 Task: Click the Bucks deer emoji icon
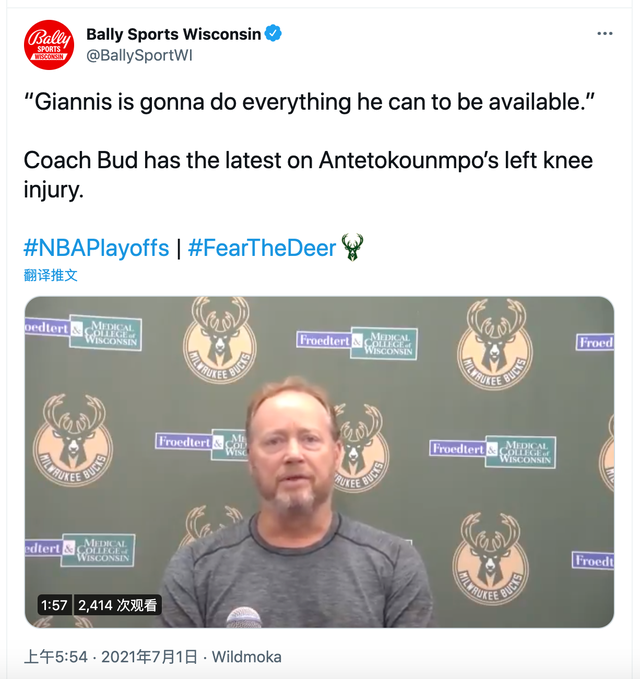pyautogui.click(x=352, y=247)
